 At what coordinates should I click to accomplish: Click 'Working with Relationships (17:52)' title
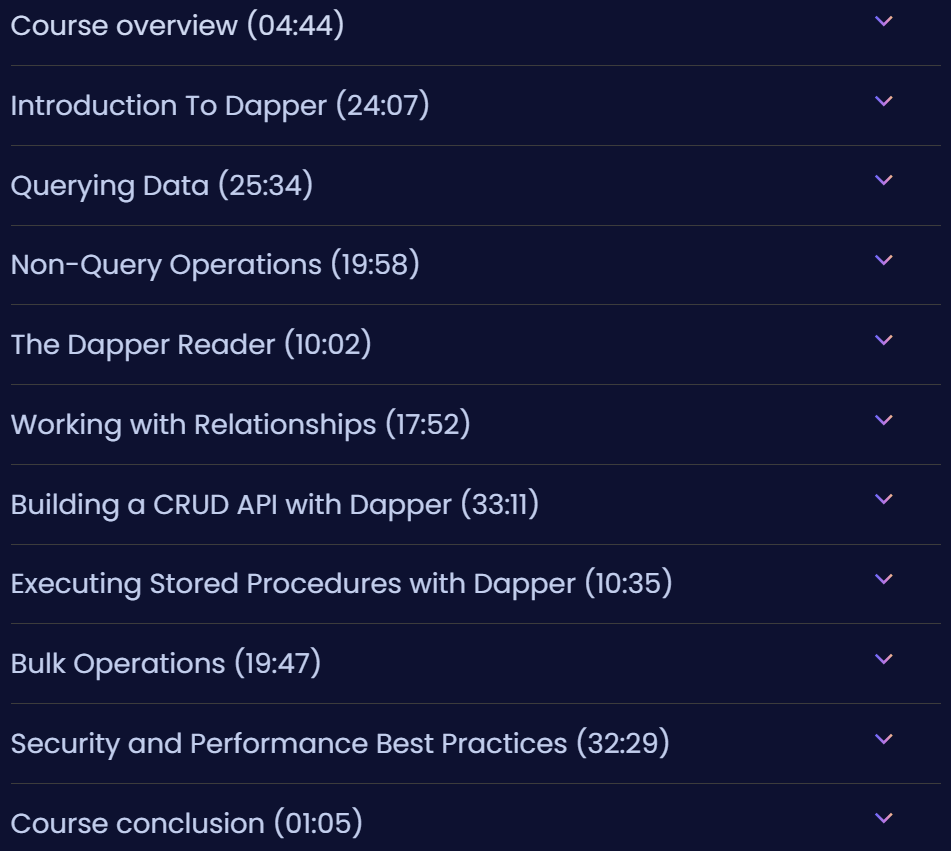(x=241, y=424)
